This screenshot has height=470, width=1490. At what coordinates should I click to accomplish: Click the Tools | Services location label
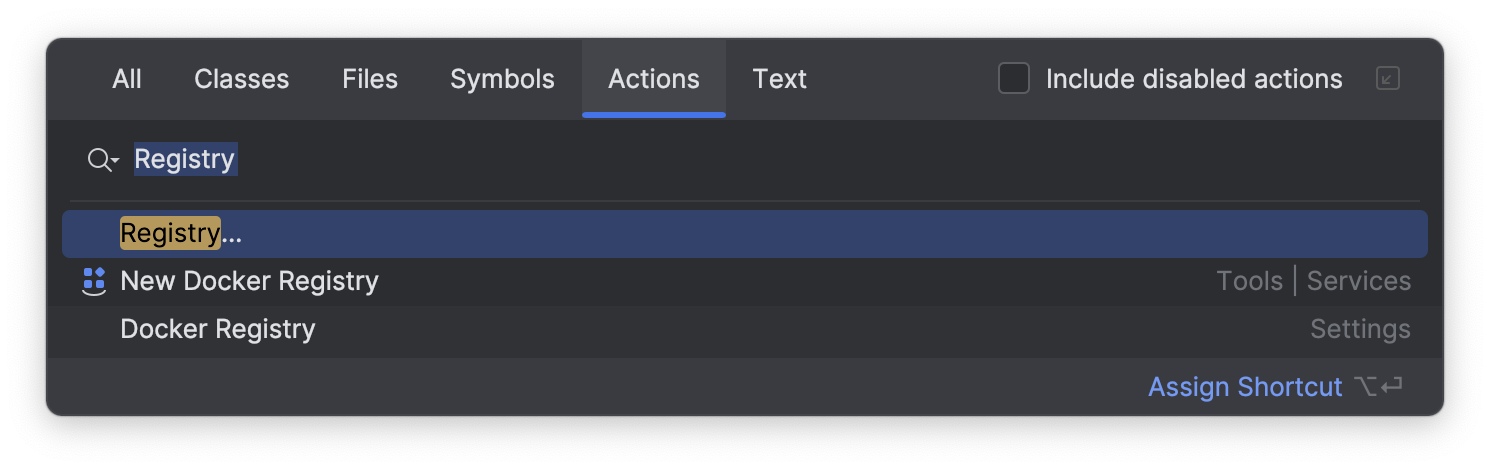[1313, 281]
